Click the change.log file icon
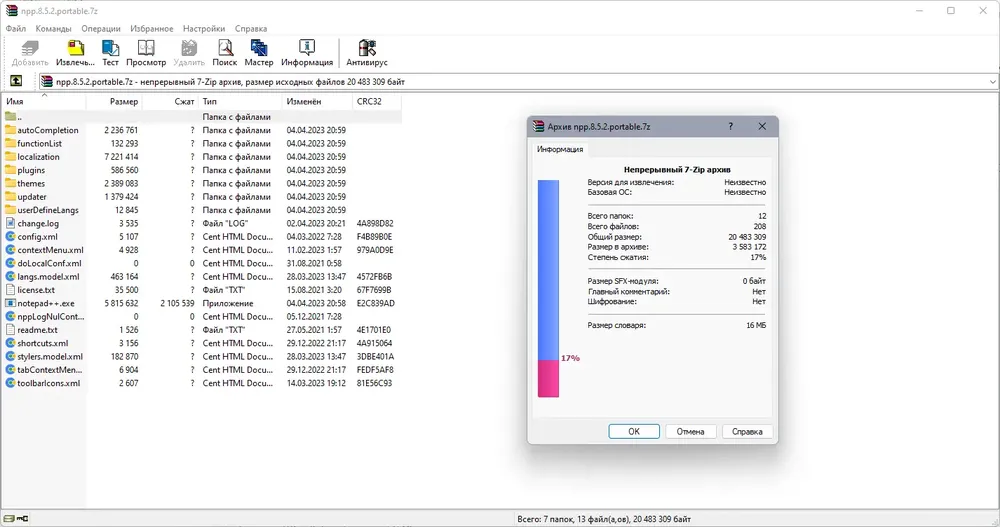 click(x=10, y=223)
